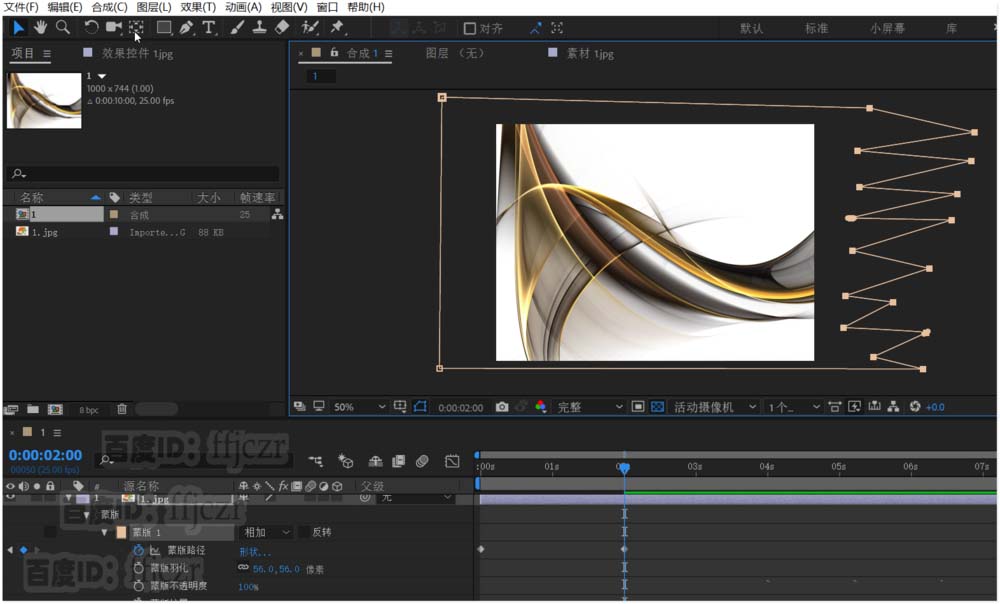The height and width of the screenshot is (604, 1000).
Task: Select the Rectangle shape tool
Action: [x=164, y=27]
